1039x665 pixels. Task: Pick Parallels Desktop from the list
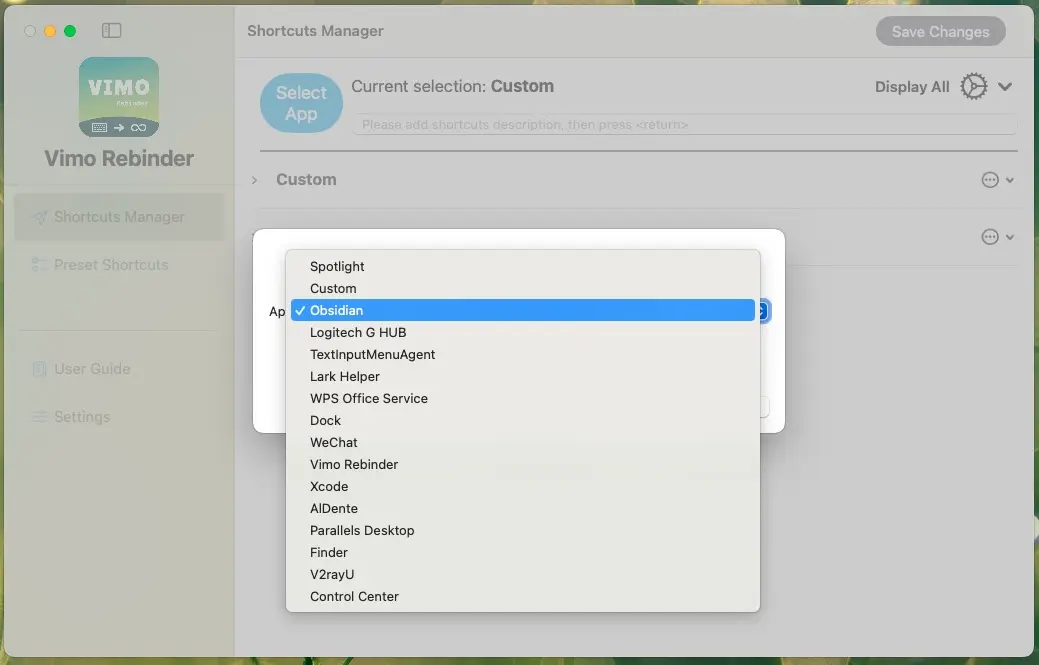coord(362,531)
